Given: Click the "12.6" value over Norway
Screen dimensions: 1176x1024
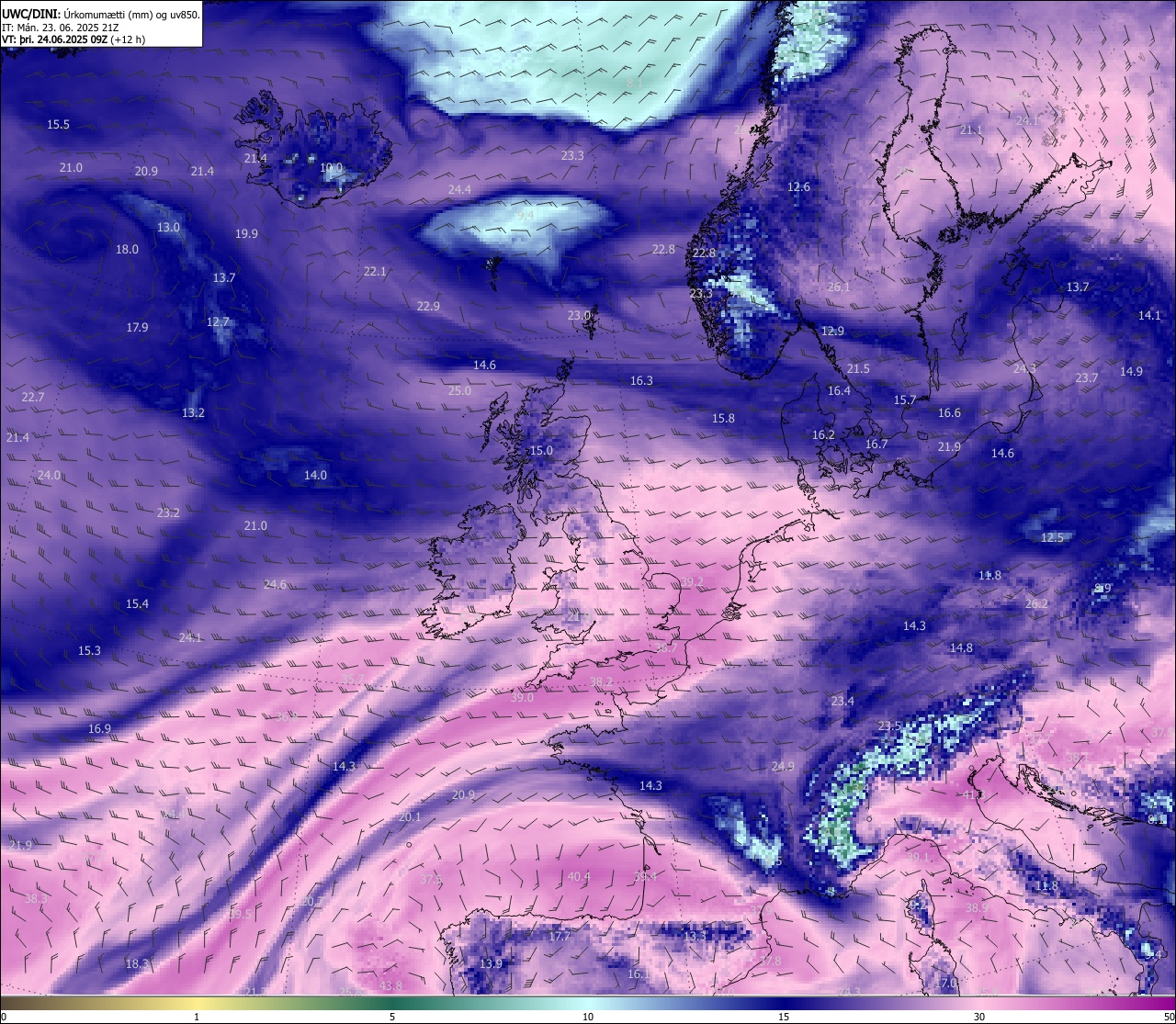Looking at the screenshot, I should [x=798, y=186].
